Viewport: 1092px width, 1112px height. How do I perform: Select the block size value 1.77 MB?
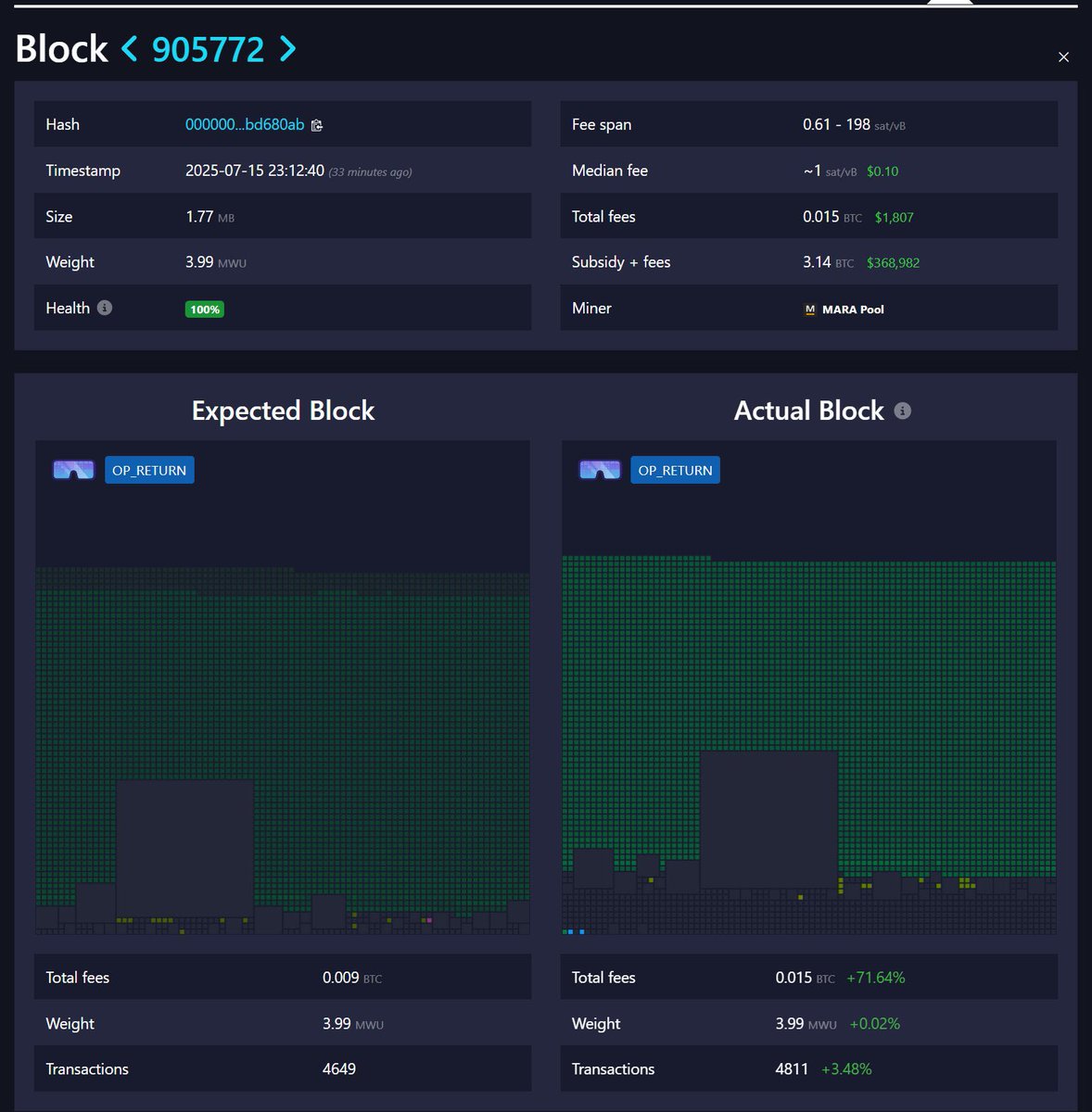[x=210, y=217]
